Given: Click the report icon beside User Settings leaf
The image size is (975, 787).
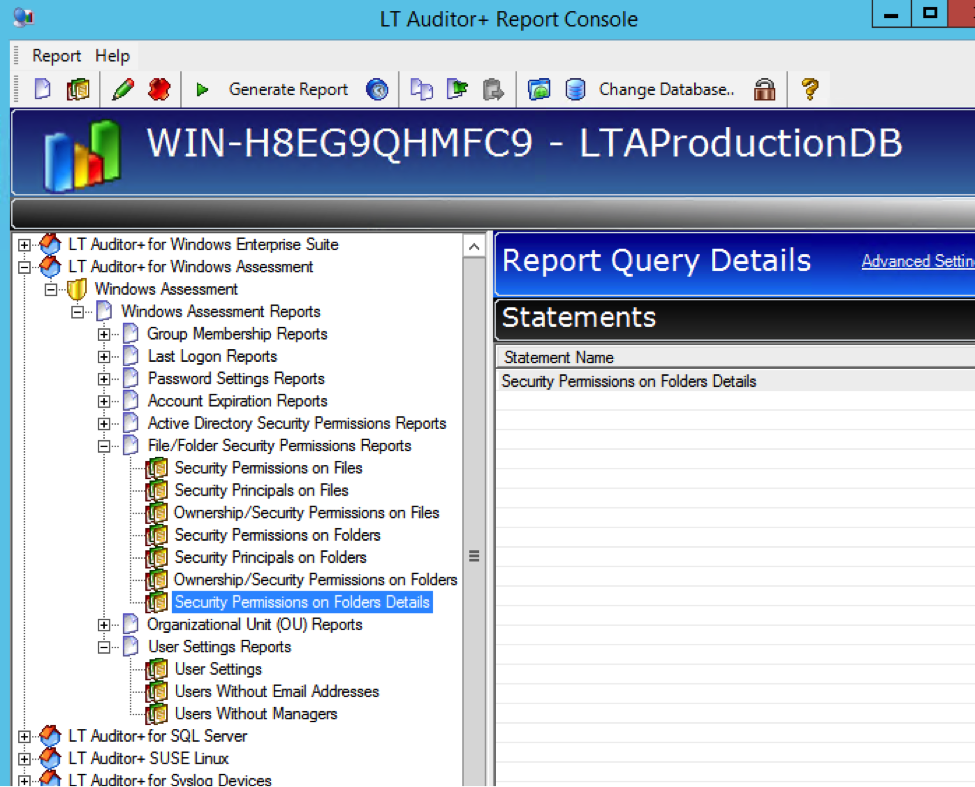Looking at the screenshot, I should click(x=157, y=670).
